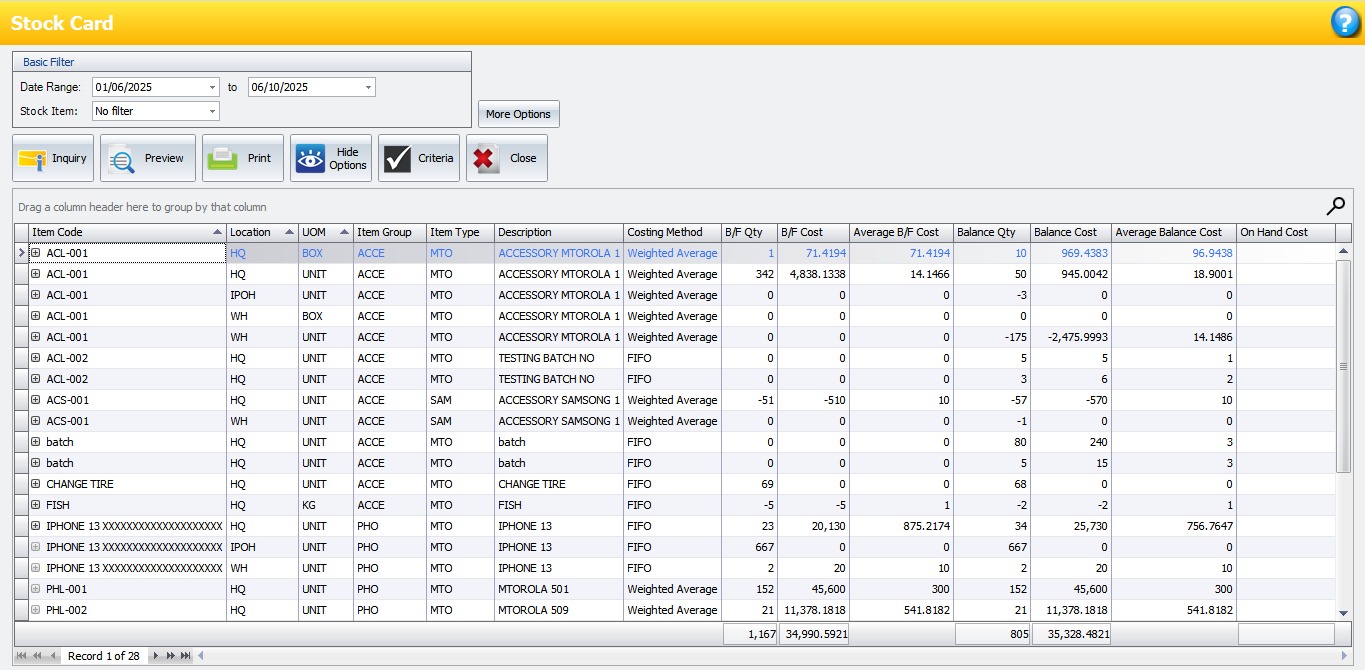
Task: Open the end date dropdown
Action: pyautogui.click(x=369, y=87)
